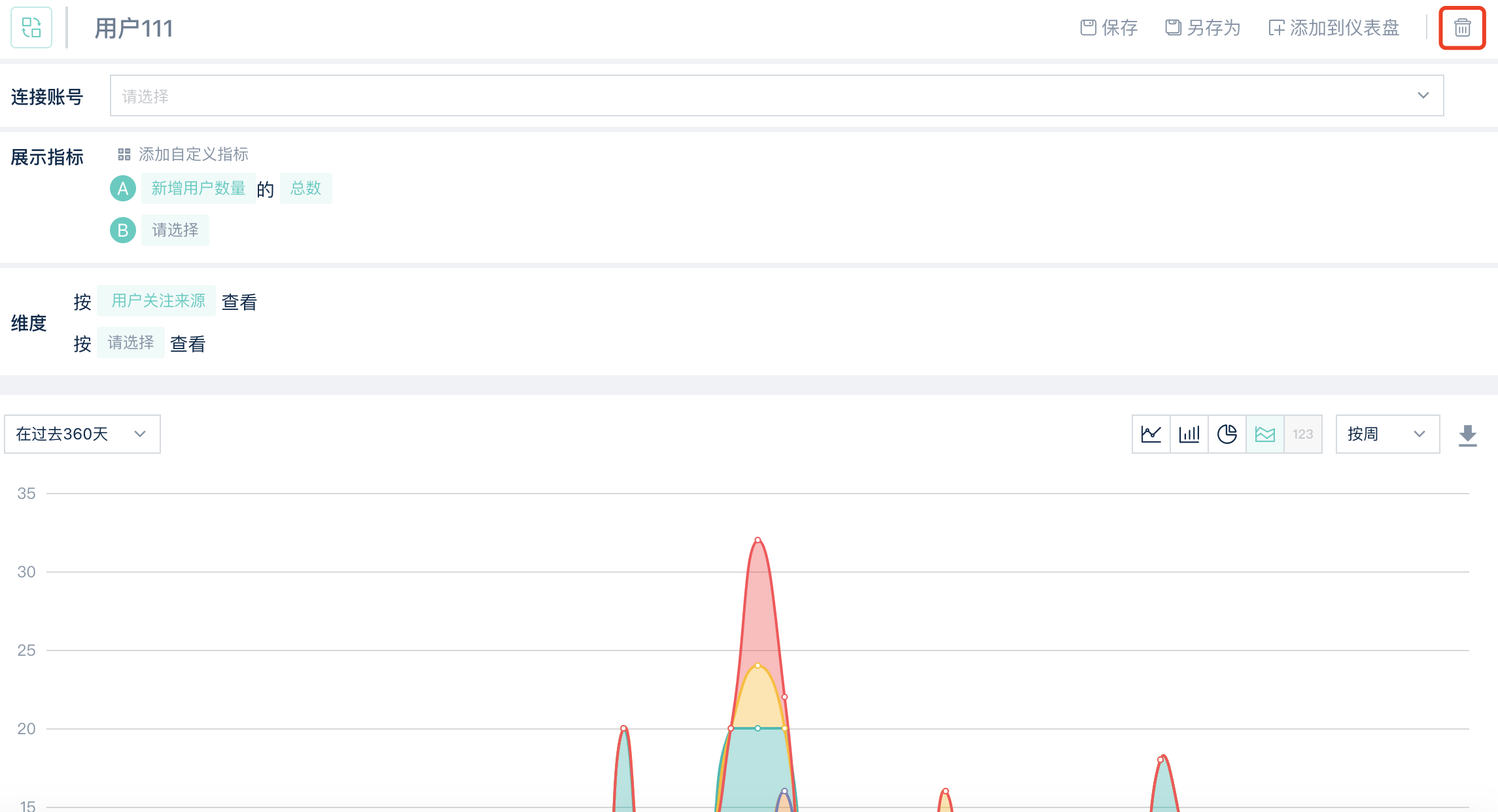The image size is (1498, 812).
Task: Select metric A badge icon
Action: click(122, 188)
